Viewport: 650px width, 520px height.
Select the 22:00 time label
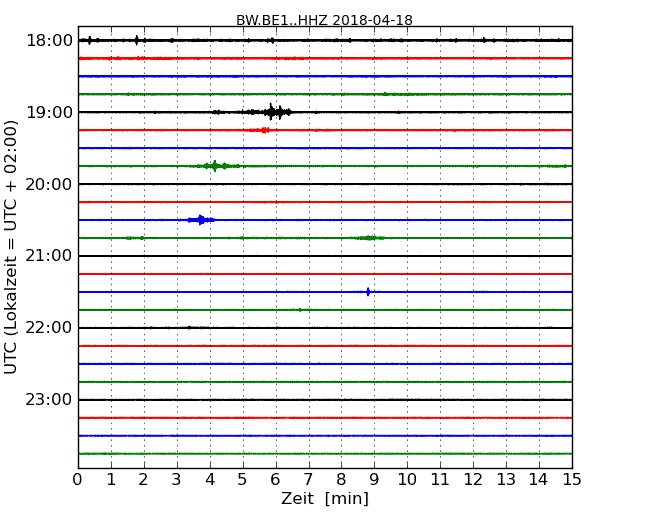49,328
